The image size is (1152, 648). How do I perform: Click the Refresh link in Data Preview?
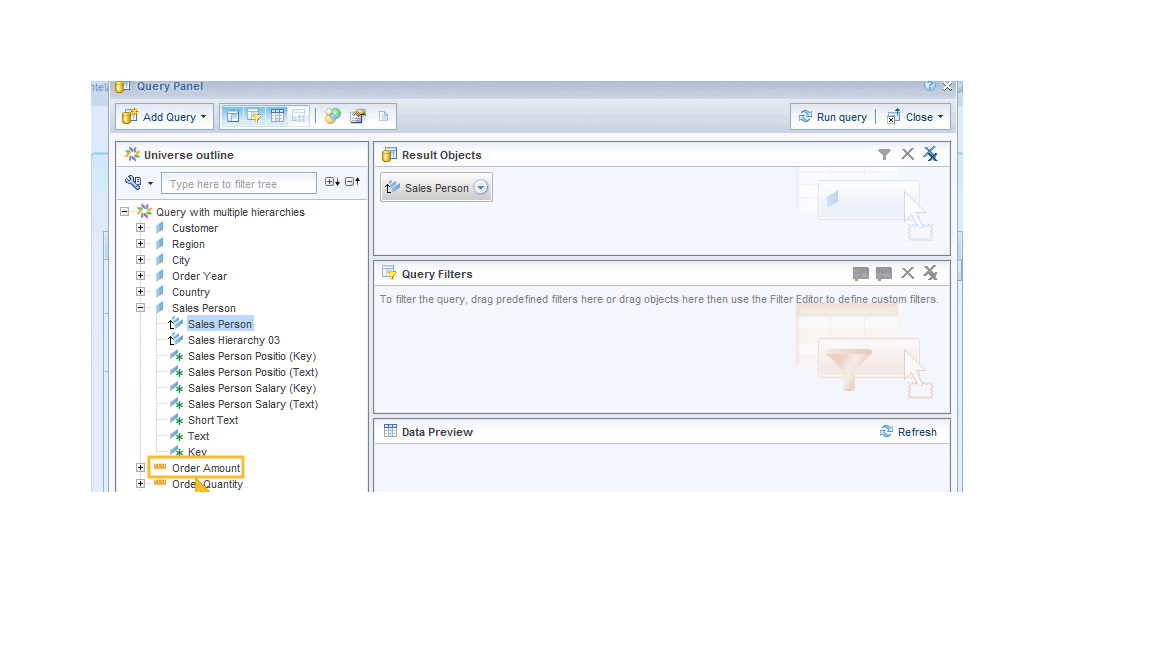(909, 431)
